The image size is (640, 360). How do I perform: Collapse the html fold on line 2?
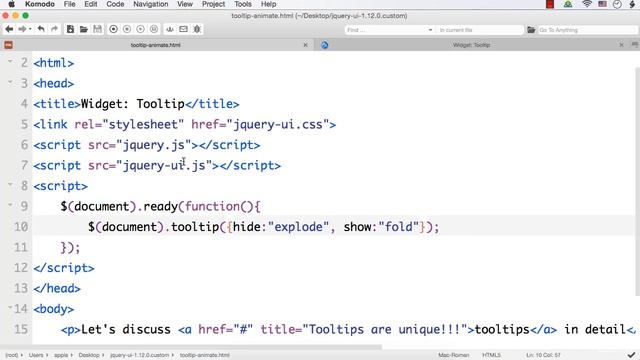coord(10,61)
